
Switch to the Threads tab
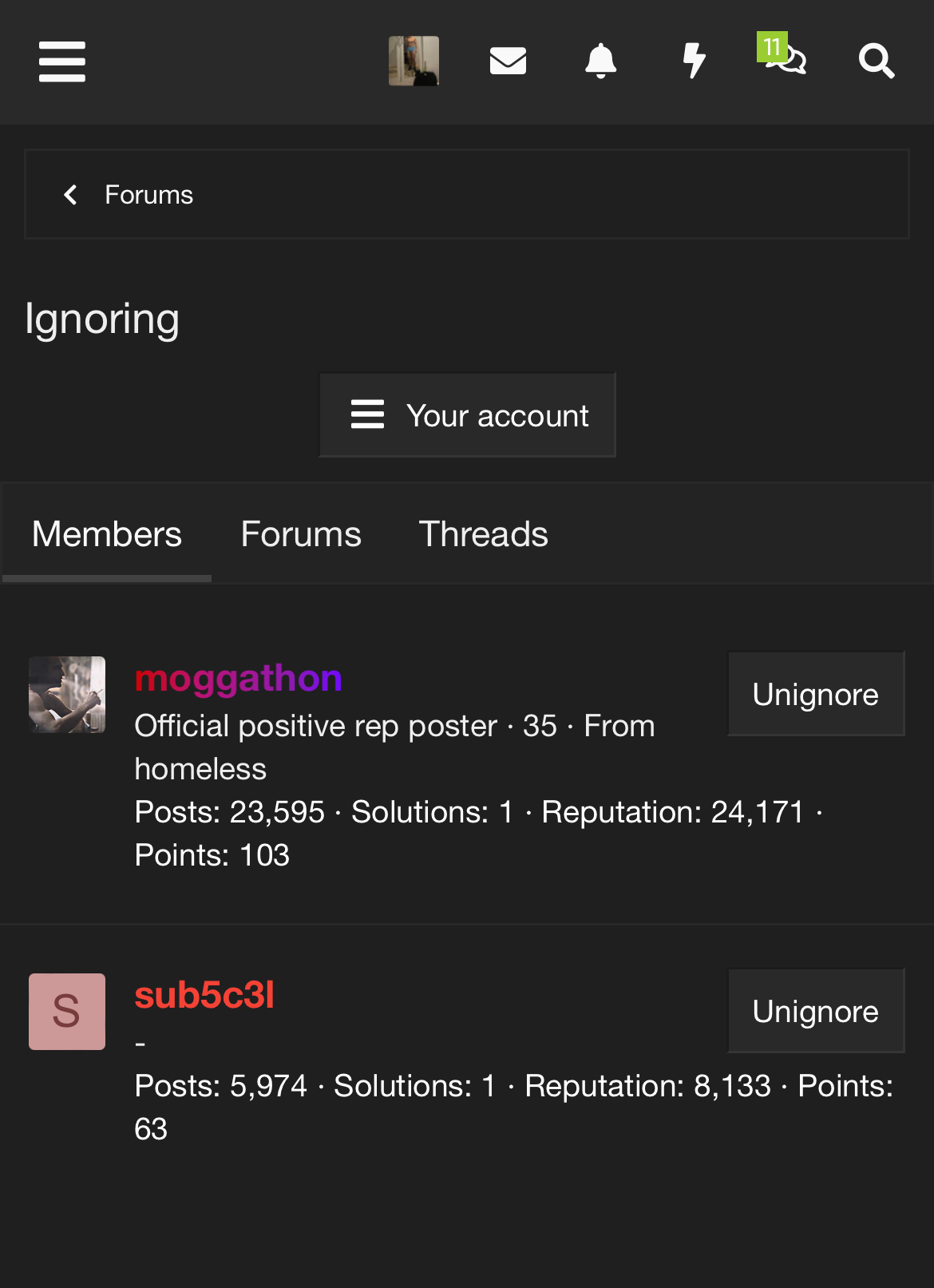pos(484,534)
